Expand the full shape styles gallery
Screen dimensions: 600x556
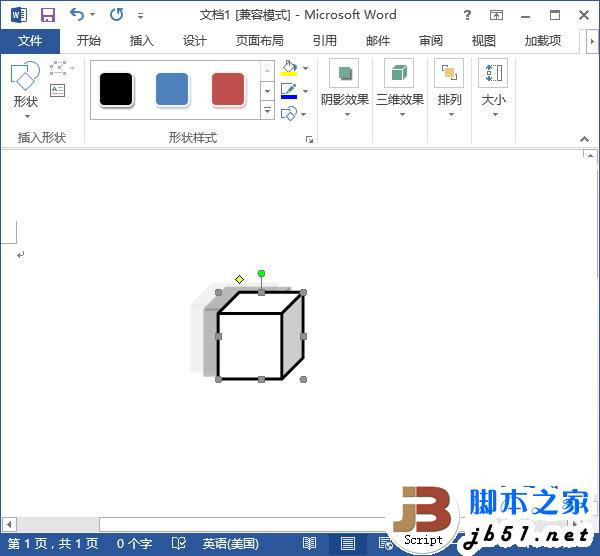point(267,110)
